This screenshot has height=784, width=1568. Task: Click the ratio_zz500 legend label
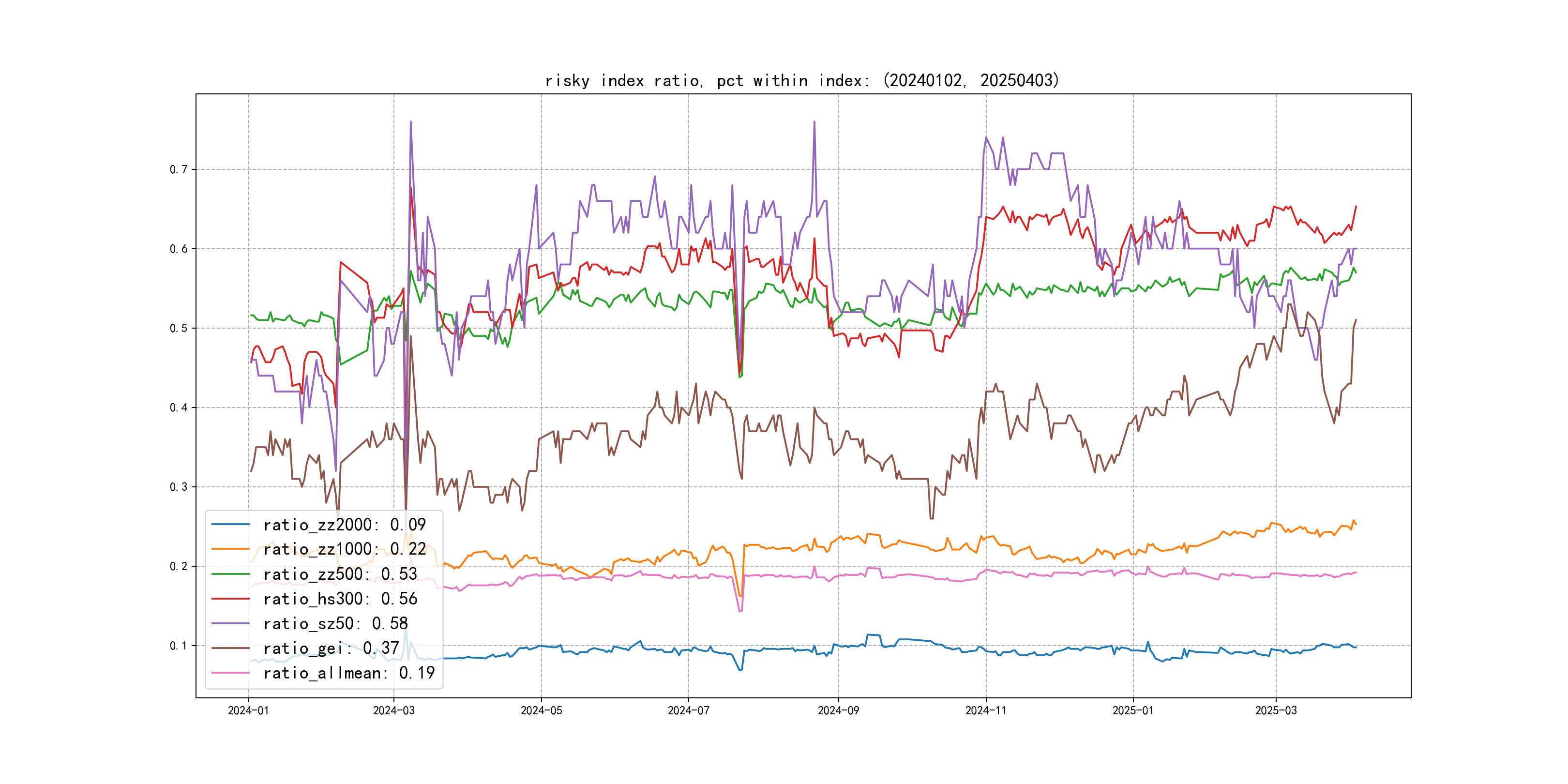[x=340, y=574]
